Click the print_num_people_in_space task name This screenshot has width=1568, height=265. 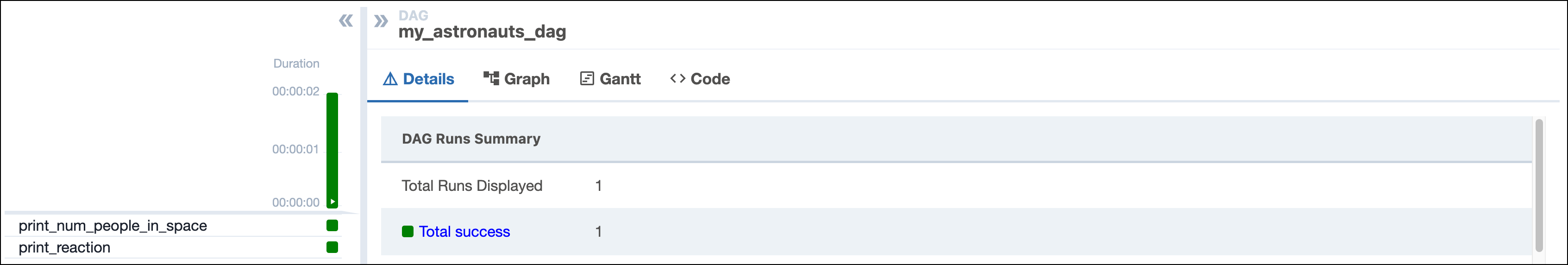click(x=113, y=226)
